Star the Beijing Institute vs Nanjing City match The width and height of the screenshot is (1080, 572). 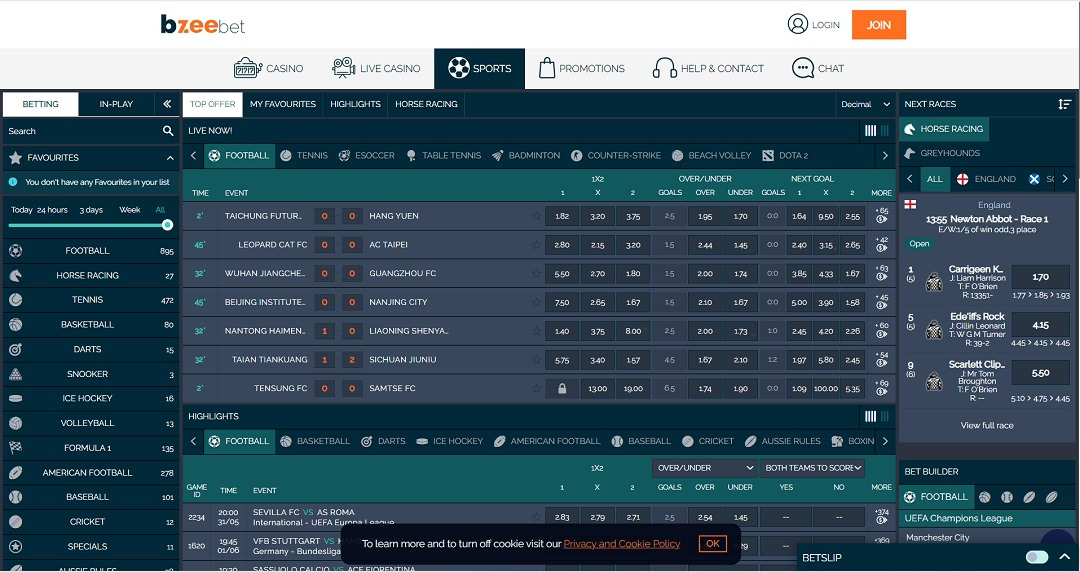point(536,303)
